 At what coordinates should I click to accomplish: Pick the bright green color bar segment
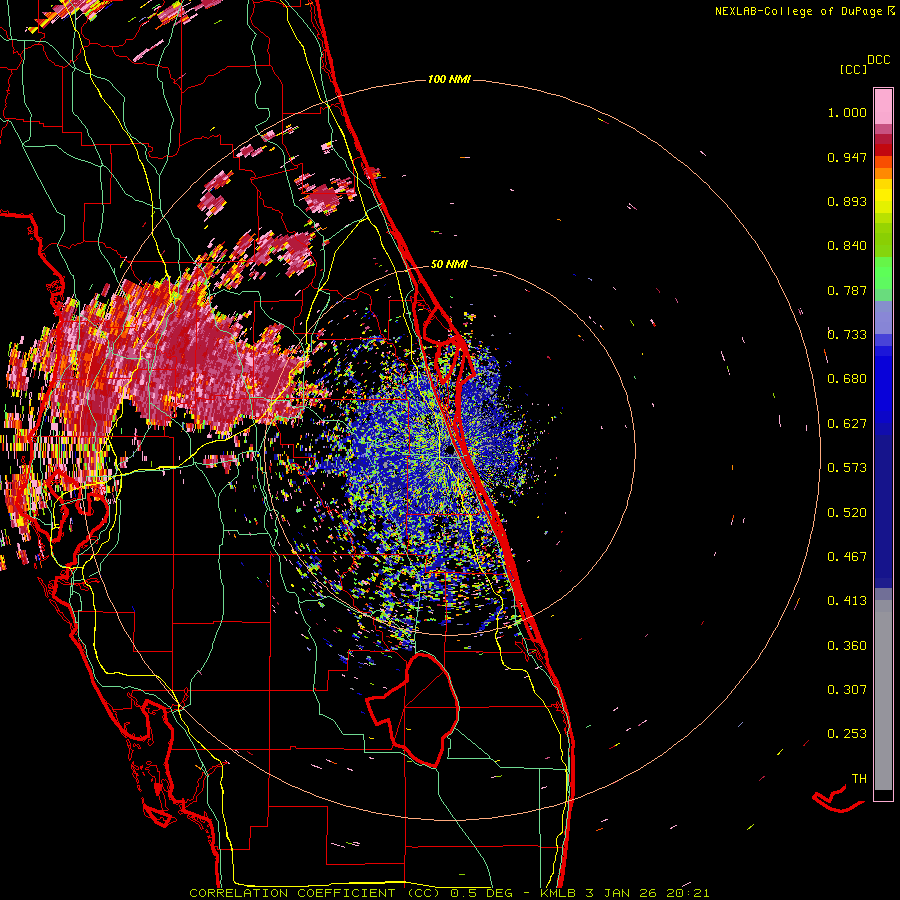point(883,274)
